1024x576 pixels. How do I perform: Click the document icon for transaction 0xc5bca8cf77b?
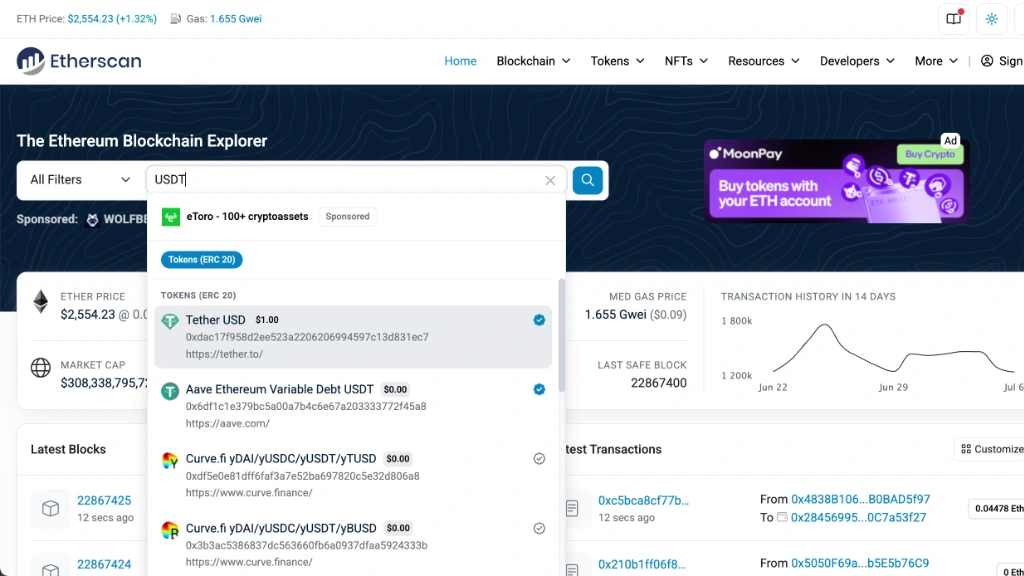[x=571, y=508]
